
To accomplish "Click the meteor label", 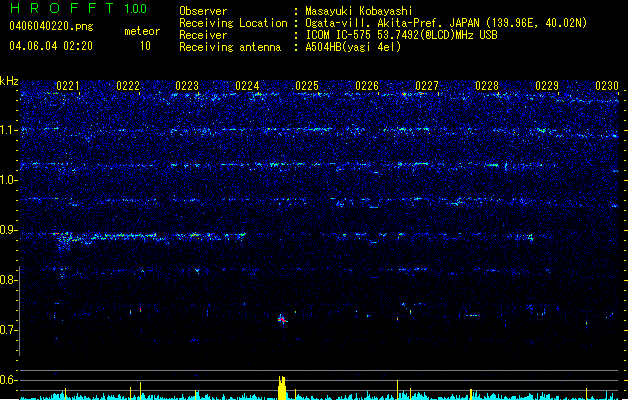I will [x=142, y=31].
